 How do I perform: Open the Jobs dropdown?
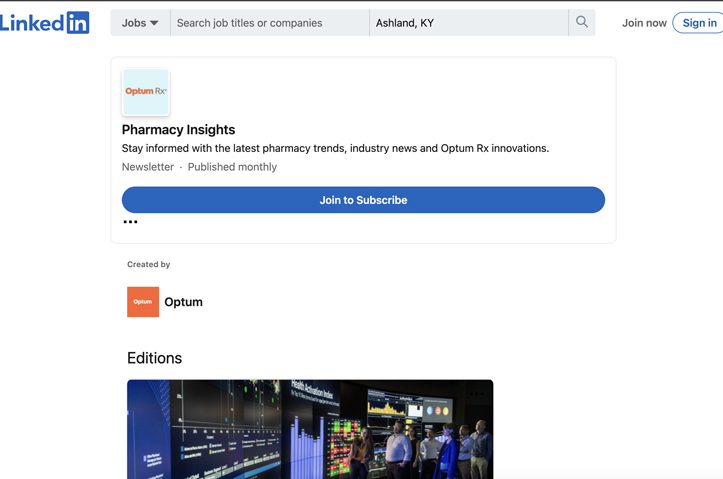(140, 23)
